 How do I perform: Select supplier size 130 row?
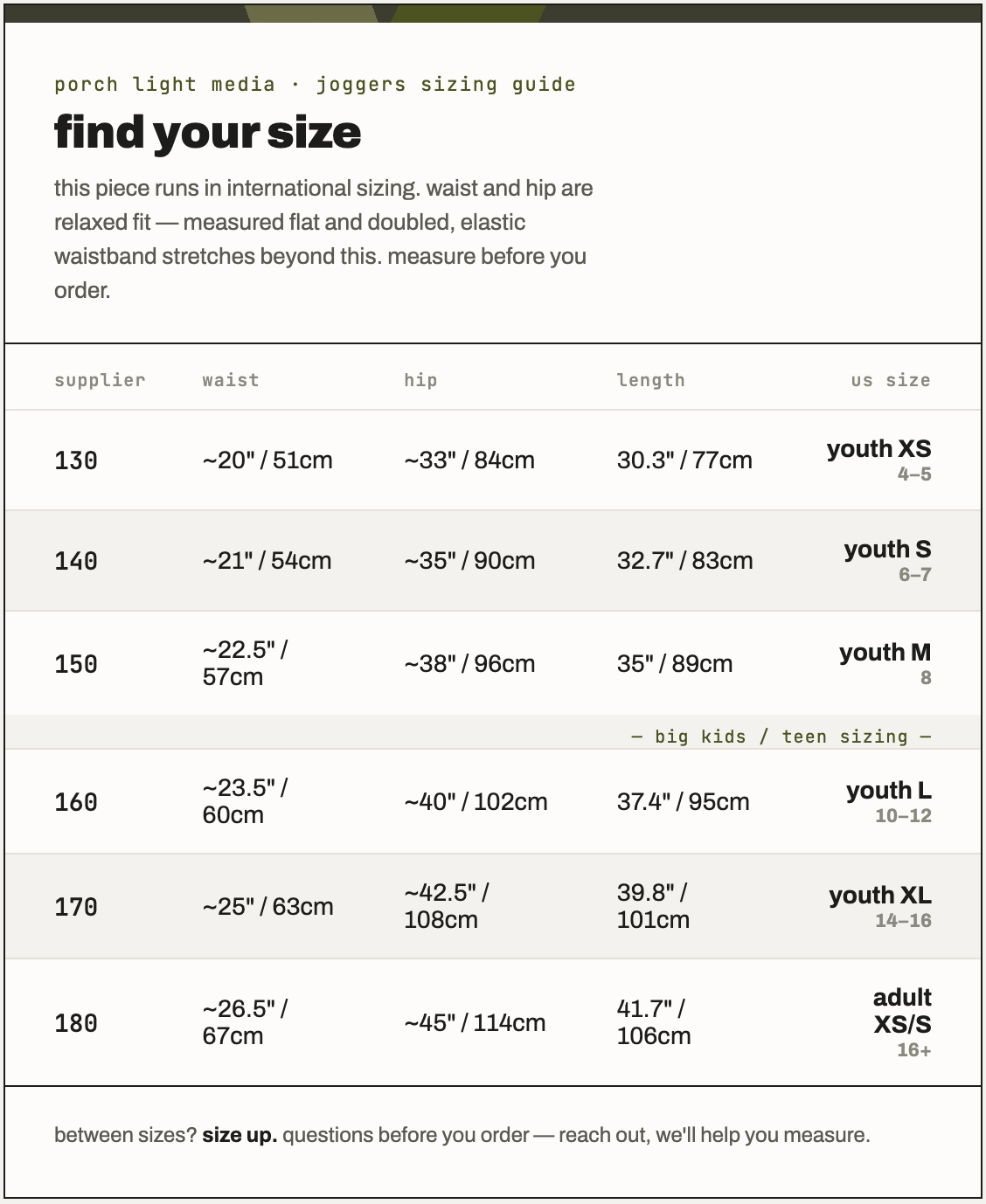pos(493,460)
